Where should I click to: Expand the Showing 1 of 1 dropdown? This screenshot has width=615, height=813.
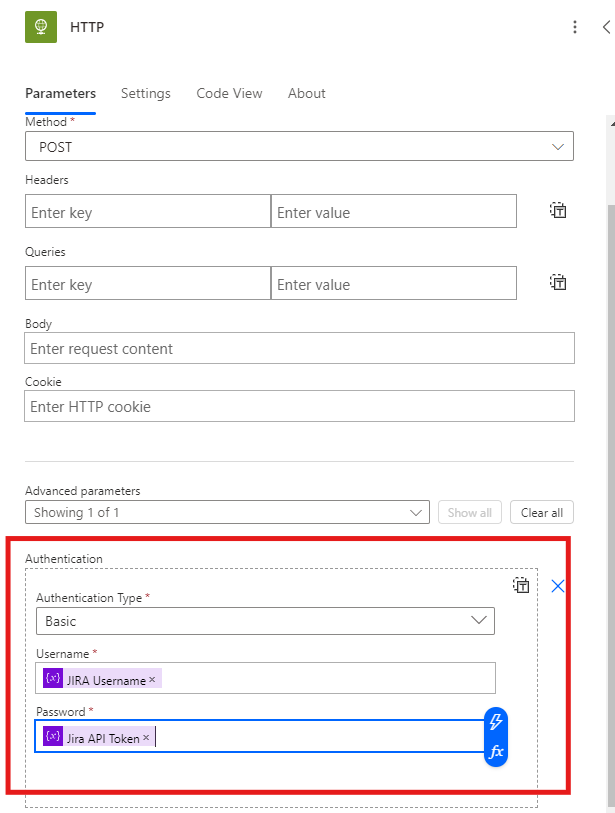(227, 512)
